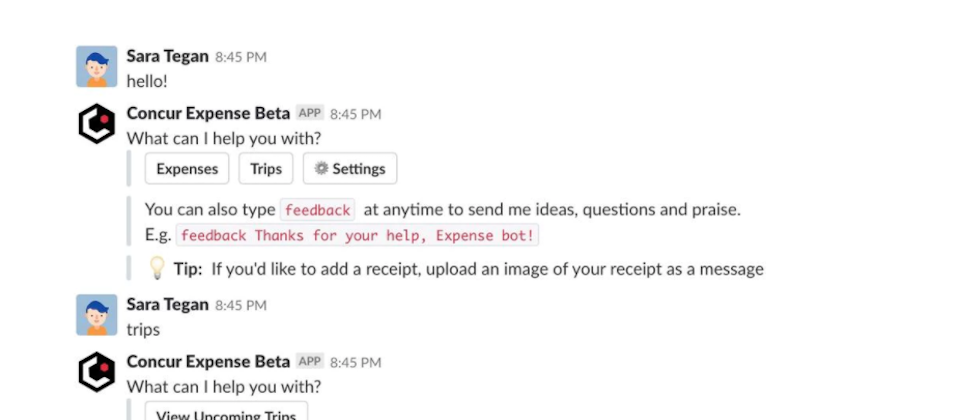Open Settings from bot options
Screen dimensions: 960x420
point(350,168)
